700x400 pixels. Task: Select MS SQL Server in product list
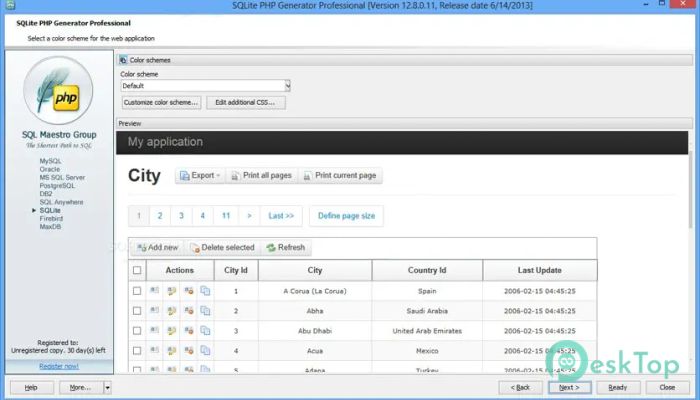62,177
